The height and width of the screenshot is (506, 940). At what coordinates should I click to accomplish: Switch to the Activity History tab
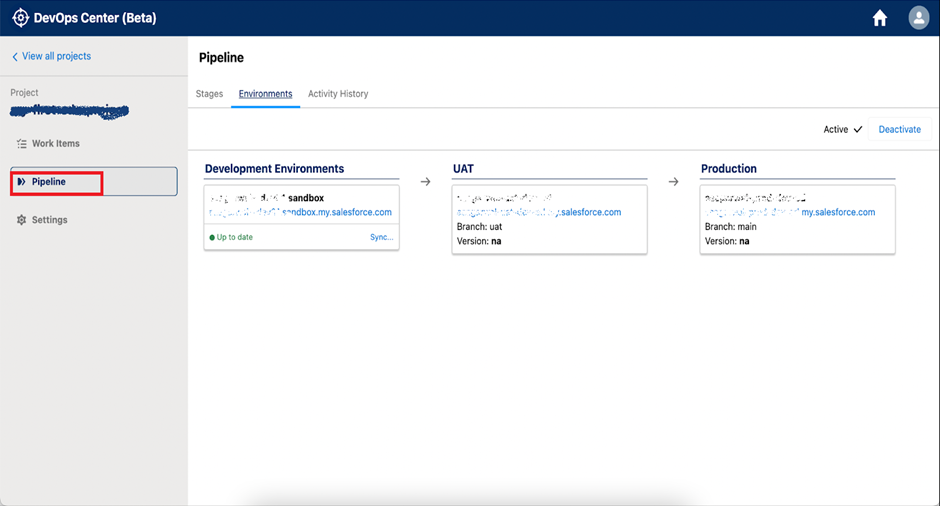pyautogui.click(x=338, y=94)
